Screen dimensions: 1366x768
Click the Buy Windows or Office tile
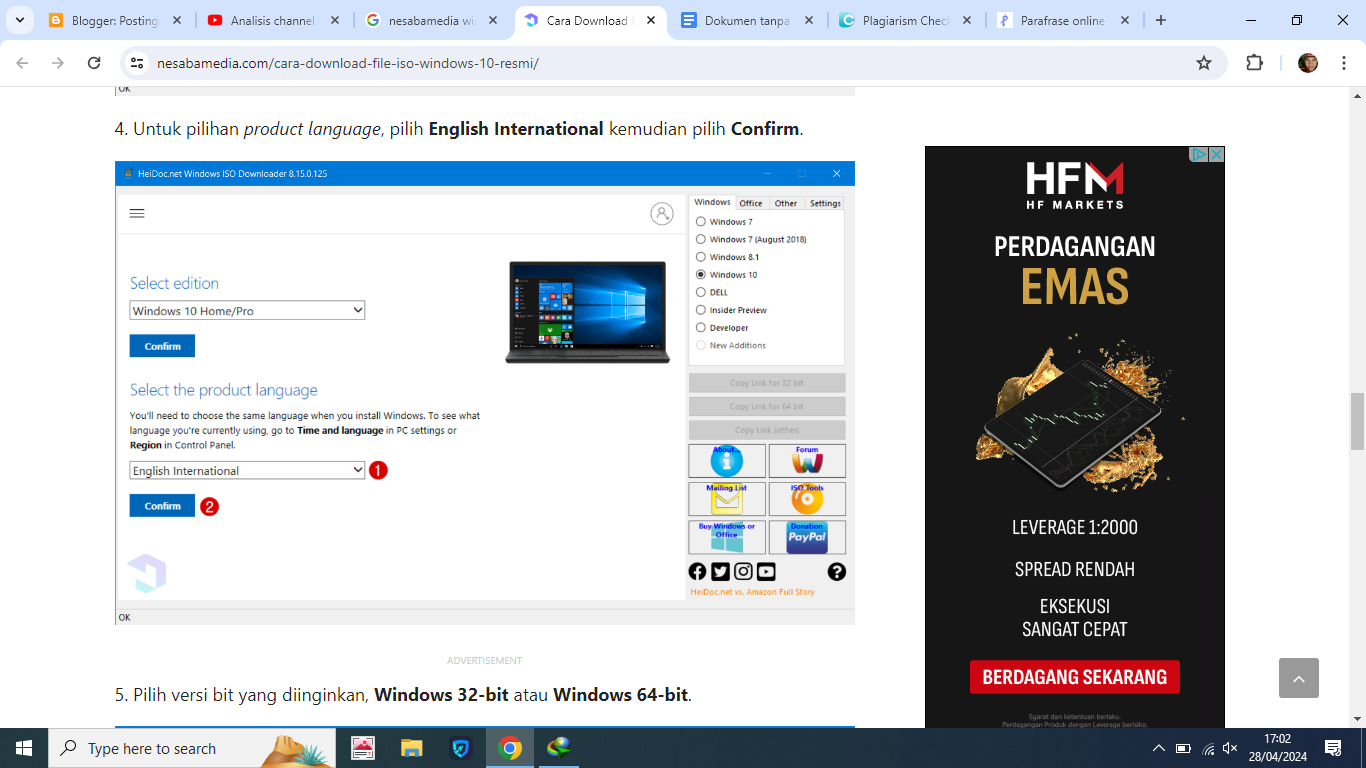click(x=727, y=537)
